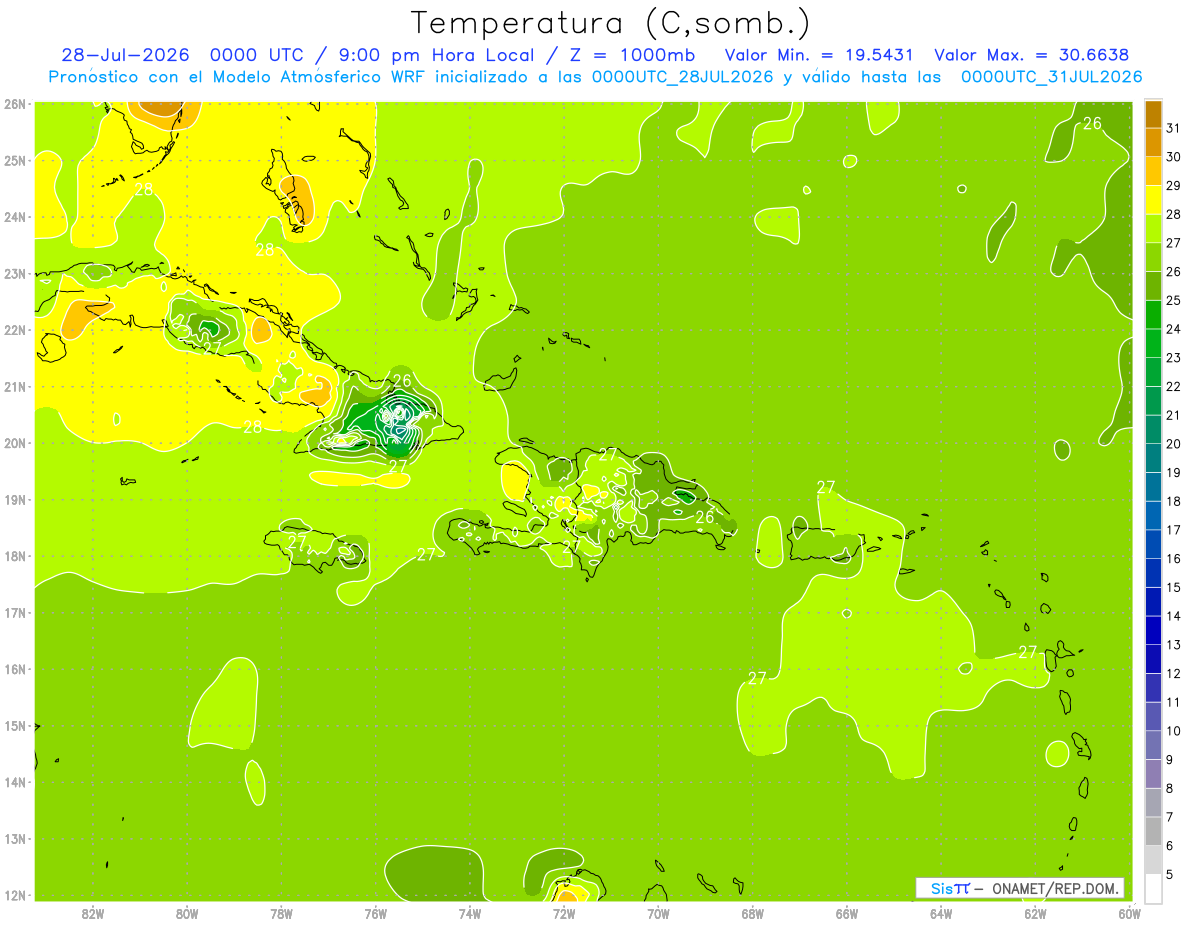
Task: Click the yellow 28 degree legend swatch
Action: point(1153,200)
